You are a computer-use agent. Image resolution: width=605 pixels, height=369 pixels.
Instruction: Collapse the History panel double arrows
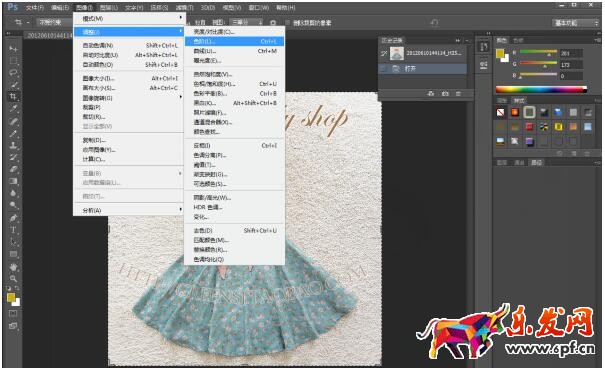tap(457, 40)
